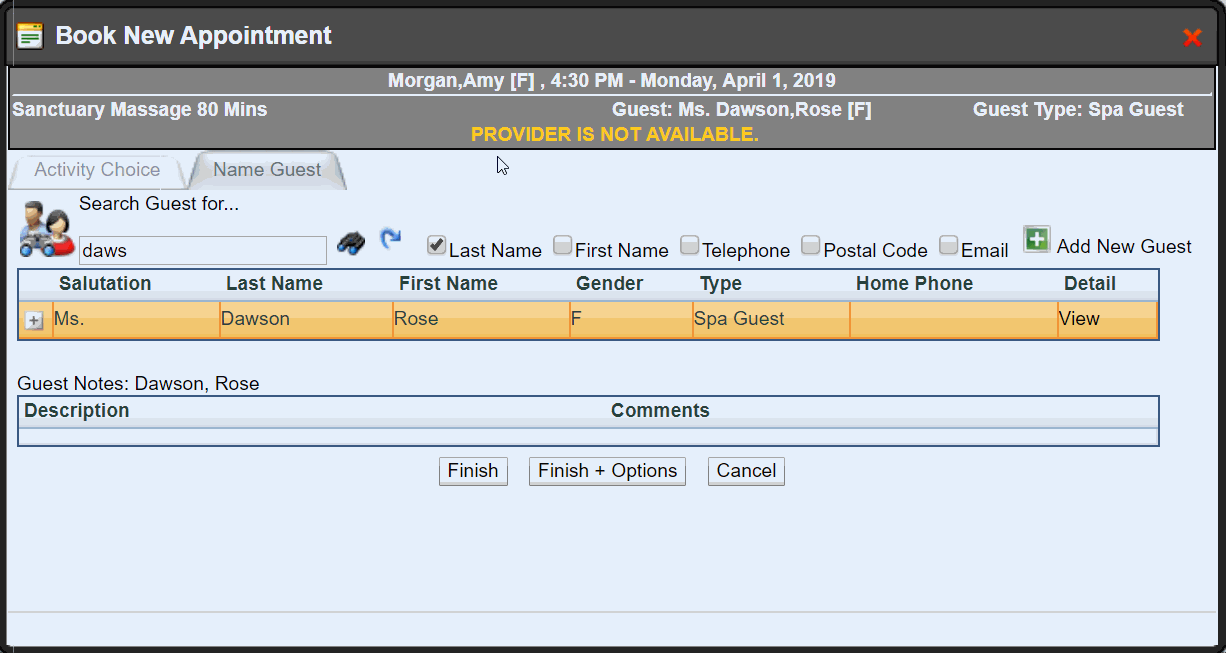Click the Finish button

click(x=473, y=471)
